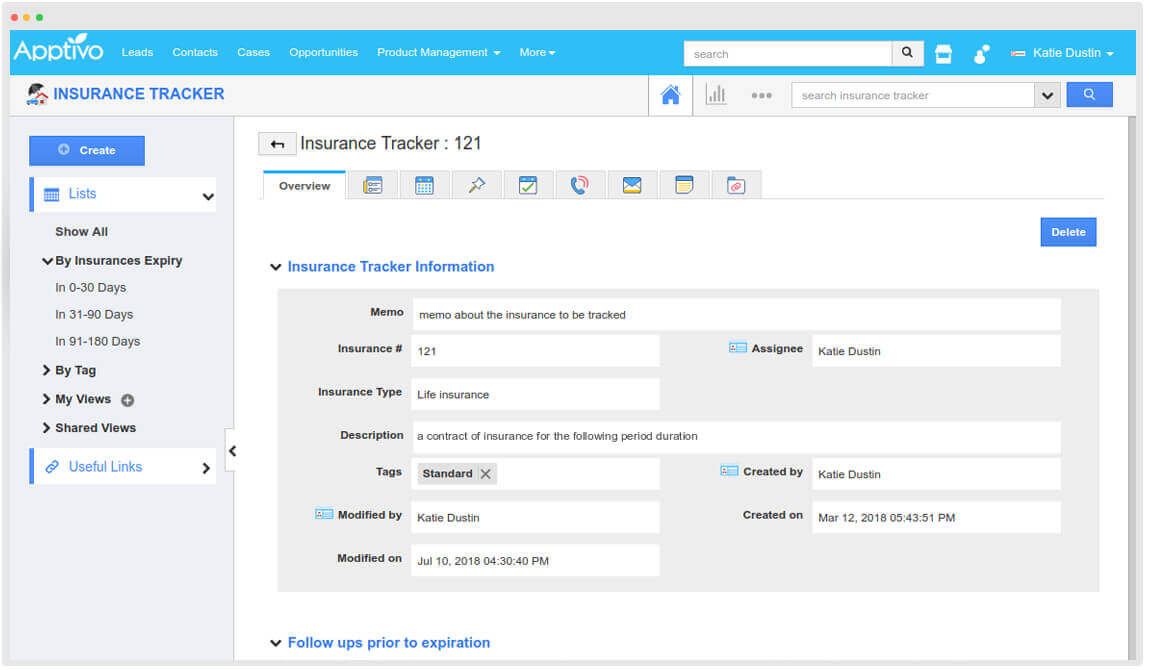
Task: Open the notes tab icon
Action: 684,186
